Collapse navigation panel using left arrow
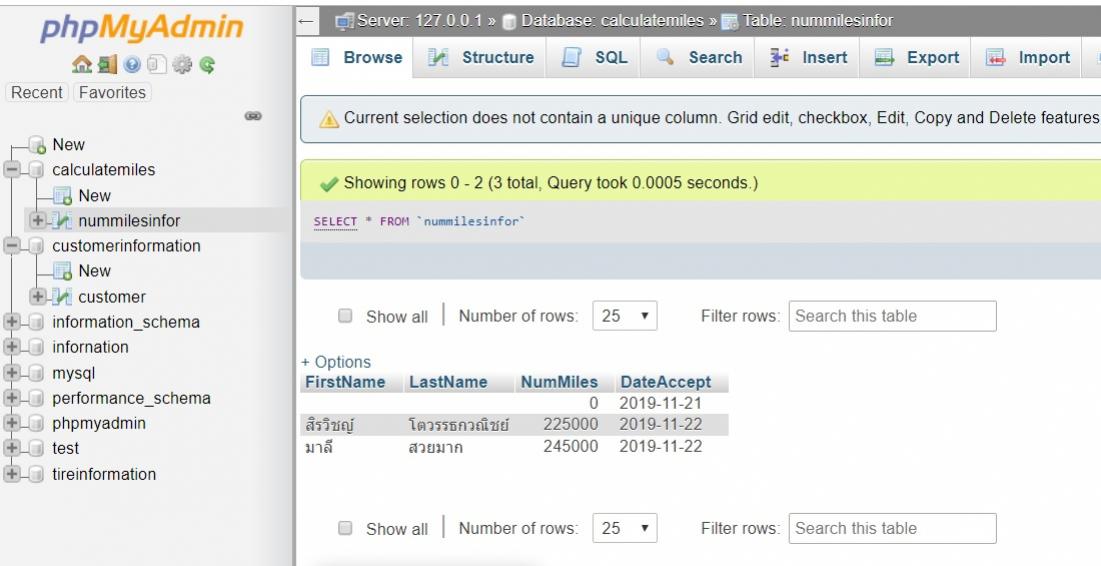Viewport: 1101px width, 566px height. pyautogui.click(x=306, y=21)
